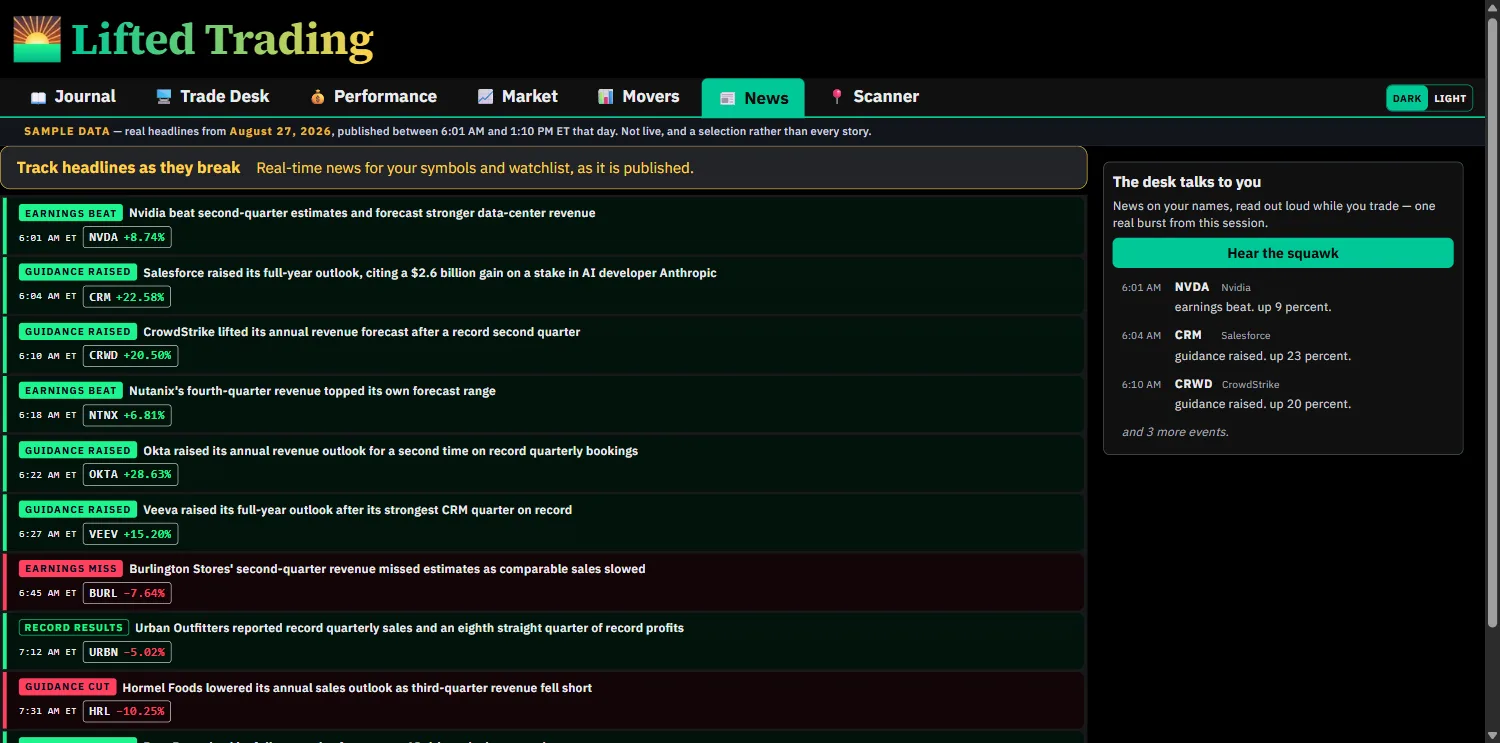1500x743 pixels.
Task: Click CRWD in the squawk panel list
Action: pyautogui.click(x=1194, y=384)
